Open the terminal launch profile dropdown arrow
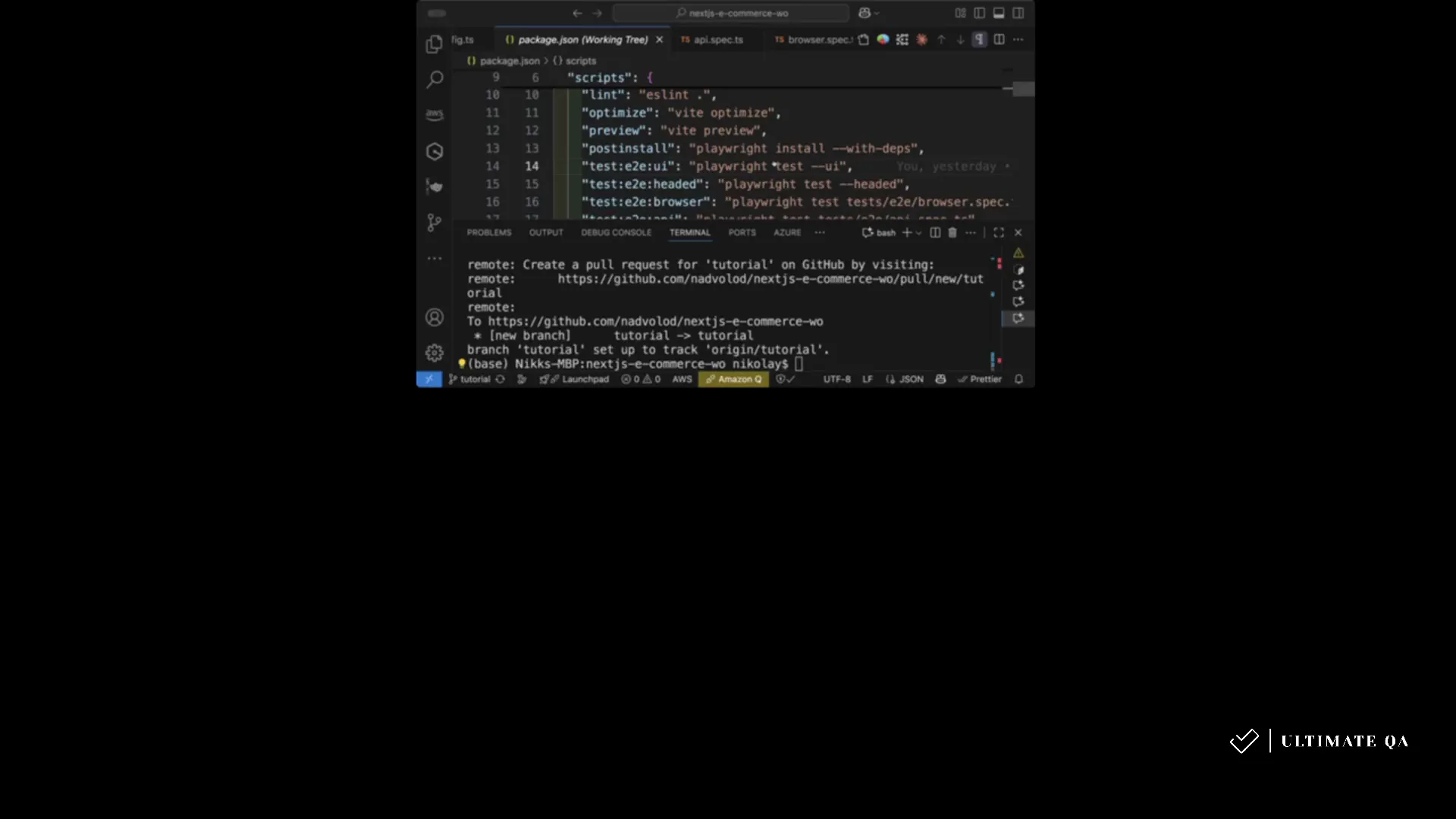1456x819 pixels. (x=918, y=233)
